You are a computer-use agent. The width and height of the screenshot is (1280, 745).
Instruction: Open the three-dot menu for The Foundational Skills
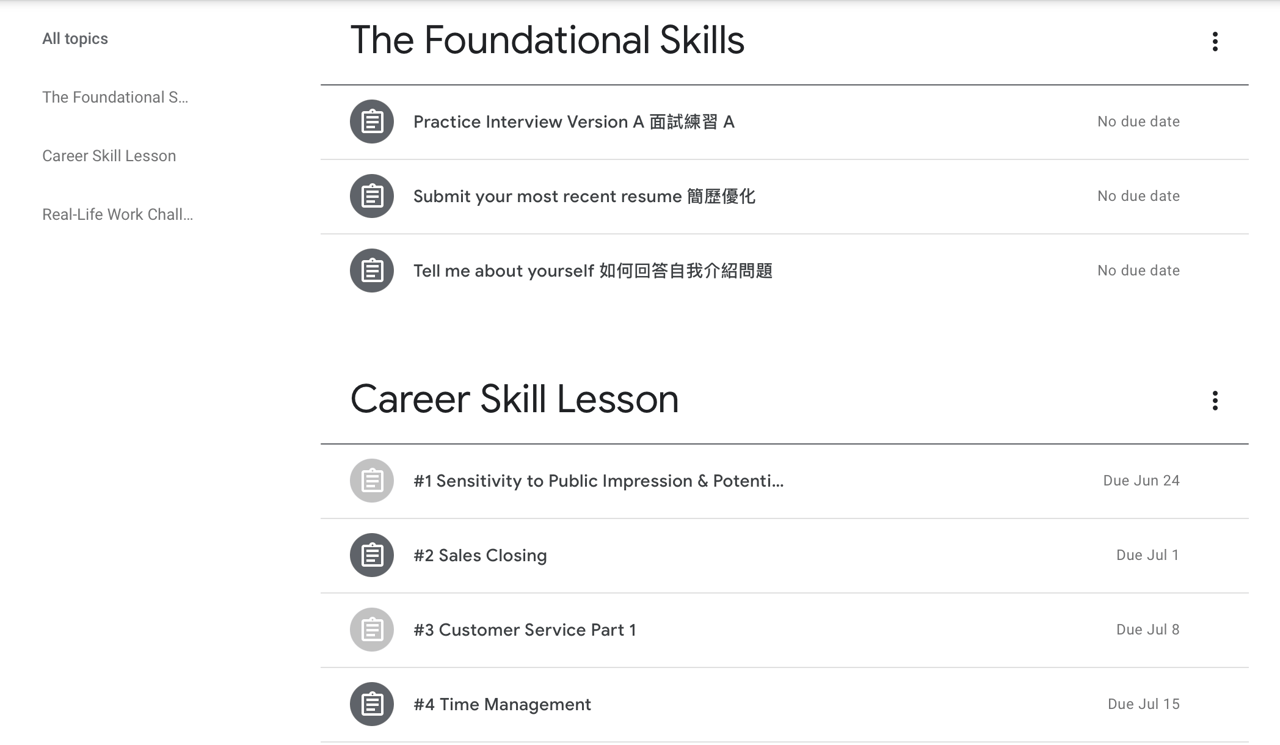click(x=1214, y=41)
